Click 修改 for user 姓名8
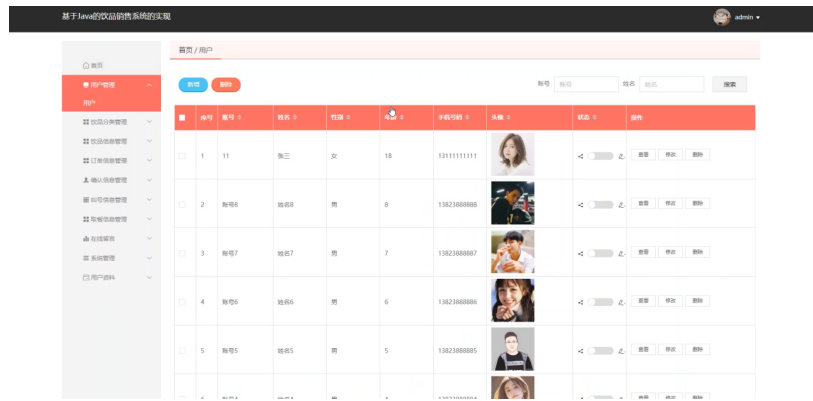The height and width of the screenshot is (401, 813). [670, 203]
